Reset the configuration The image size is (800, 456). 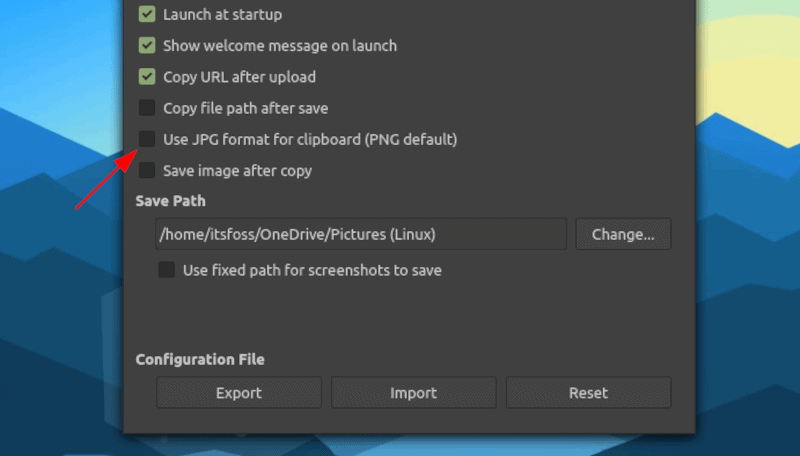[x=588, y=393]
